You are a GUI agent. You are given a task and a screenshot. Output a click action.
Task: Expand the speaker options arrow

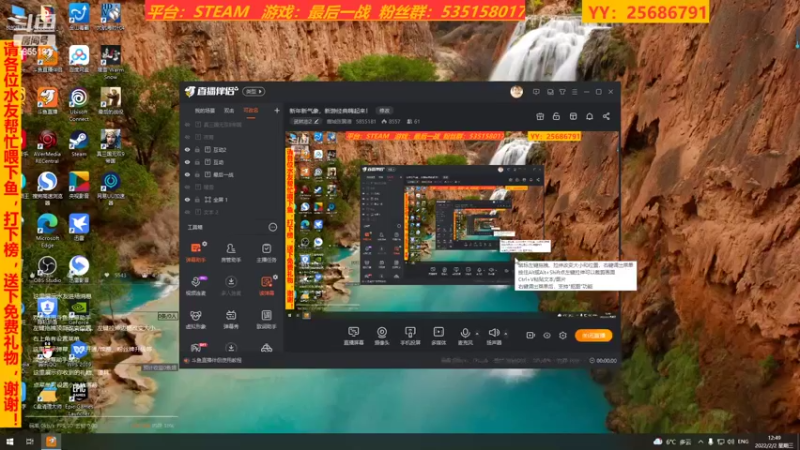[x=506, y=334]
